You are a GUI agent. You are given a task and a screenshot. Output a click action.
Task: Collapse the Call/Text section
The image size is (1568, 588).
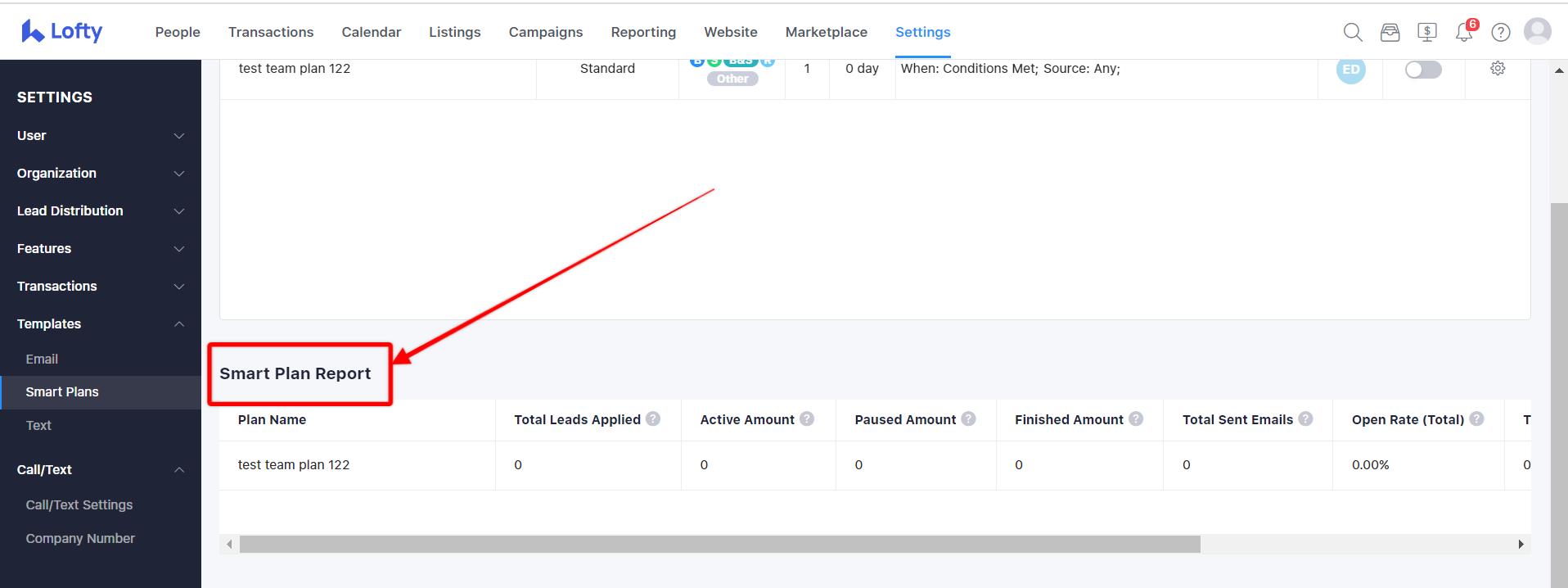click(x=101, y=469)
